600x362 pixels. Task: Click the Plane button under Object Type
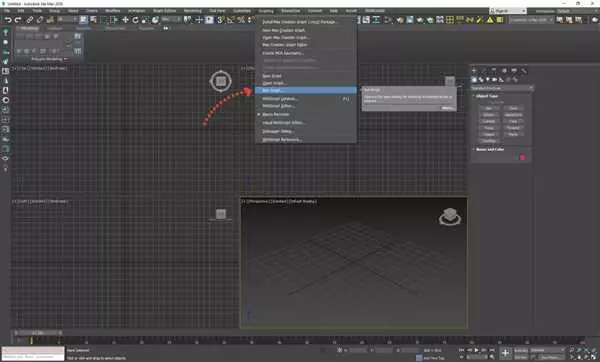tap(514, 134)
